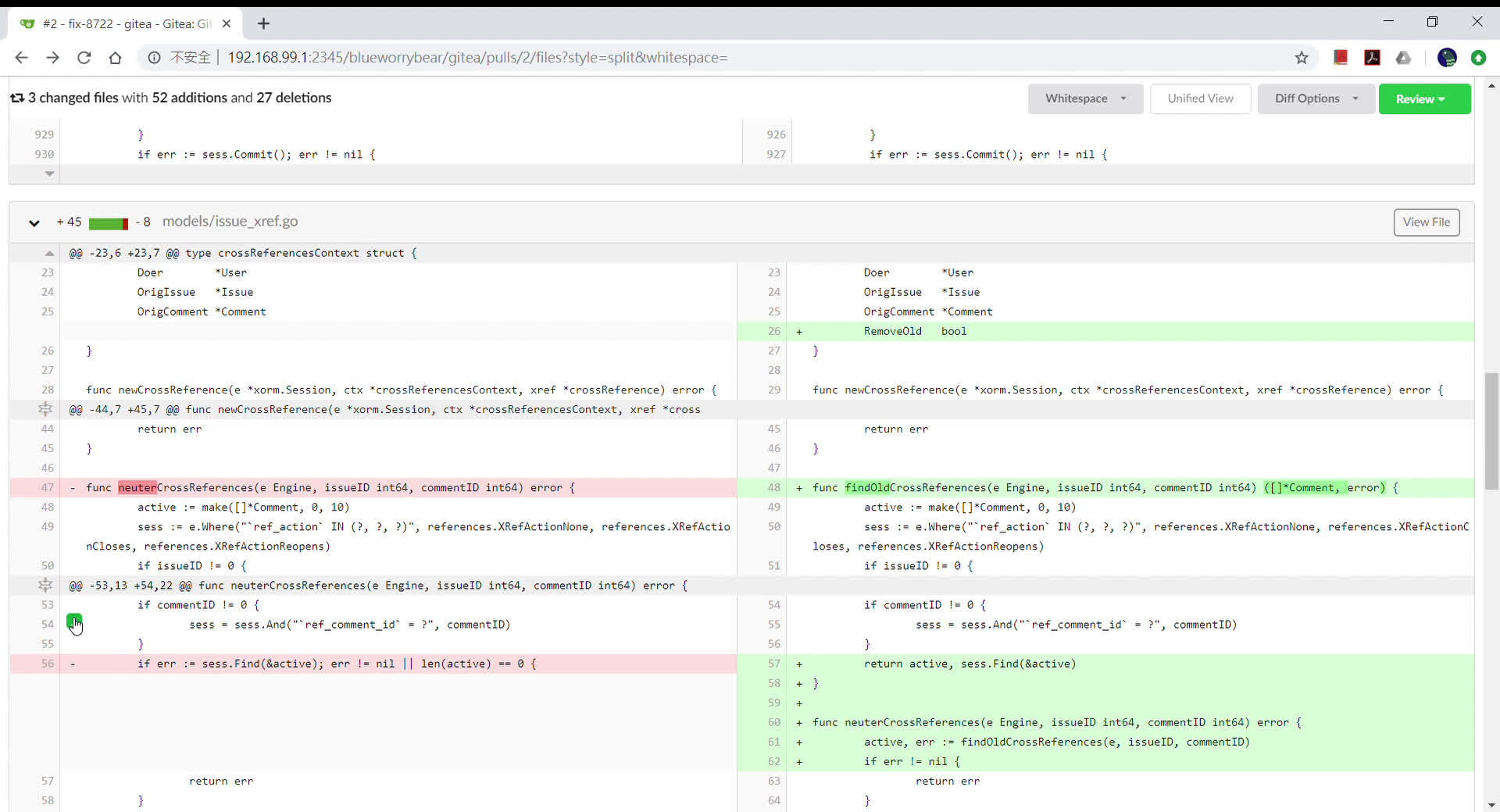This screenshot has height=812, width=1500.
Task: Reload the pull request page
Action: (x=84, y=57)
